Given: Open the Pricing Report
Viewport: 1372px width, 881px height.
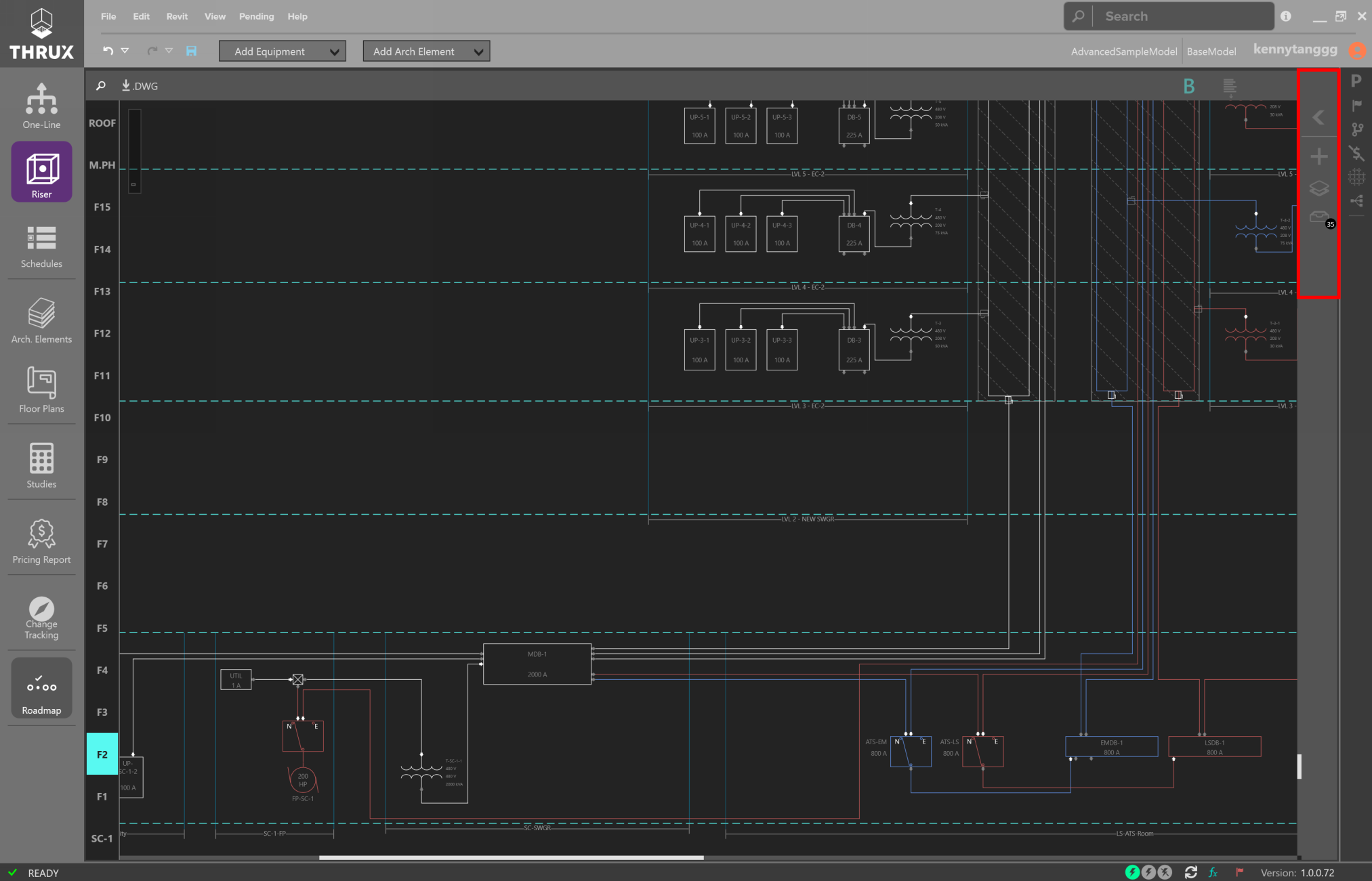Looking at the screenshot, I should click(x=41, y=541).
